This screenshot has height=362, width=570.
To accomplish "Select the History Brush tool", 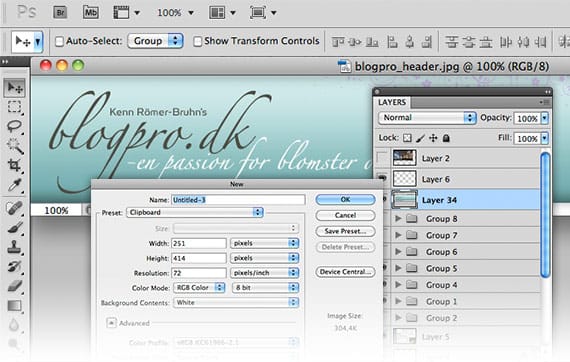I will tap(15, 266).
